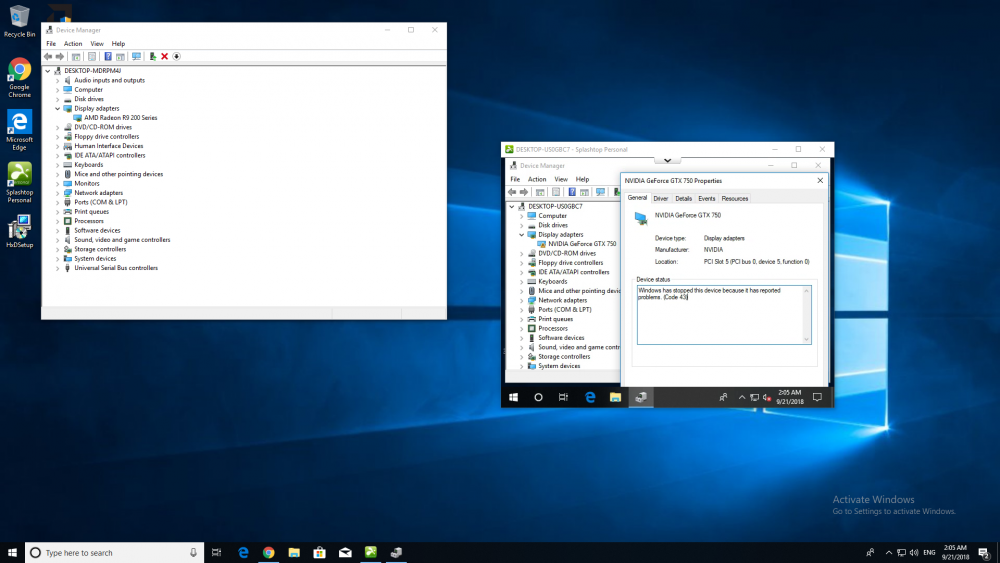The image size is (1000, 563).
Task: Click the red Uninstall device toolbar icon
Action: coord(165,57)
